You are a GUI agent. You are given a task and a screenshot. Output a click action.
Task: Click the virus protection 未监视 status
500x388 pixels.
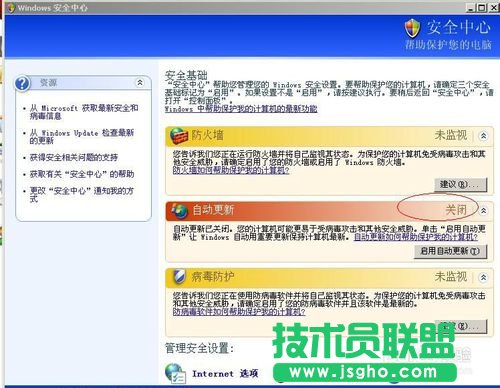(451, 277)
